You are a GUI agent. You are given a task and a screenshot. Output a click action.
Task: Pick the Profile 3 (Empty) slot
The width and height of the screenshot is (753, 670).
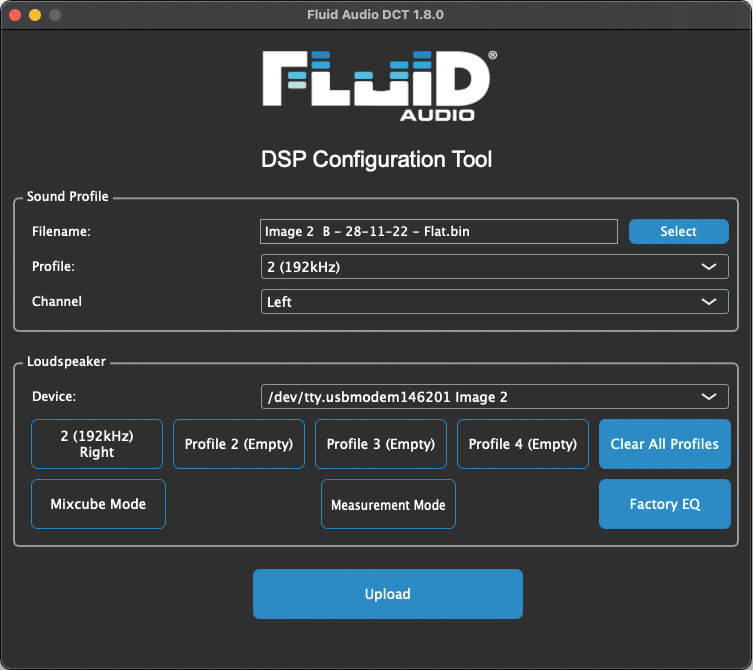coord(381,444)
